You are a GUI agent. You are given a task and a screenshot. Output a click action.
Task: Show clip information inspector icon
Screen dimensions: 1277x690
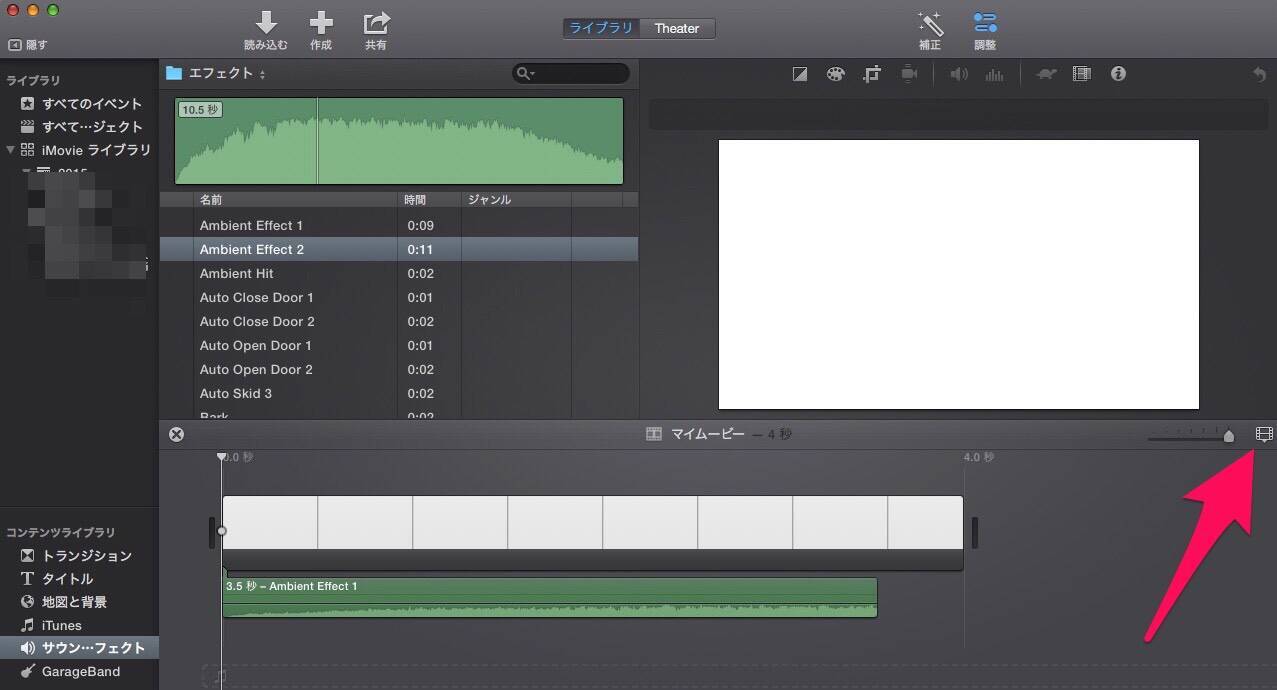coord(1118,74)
